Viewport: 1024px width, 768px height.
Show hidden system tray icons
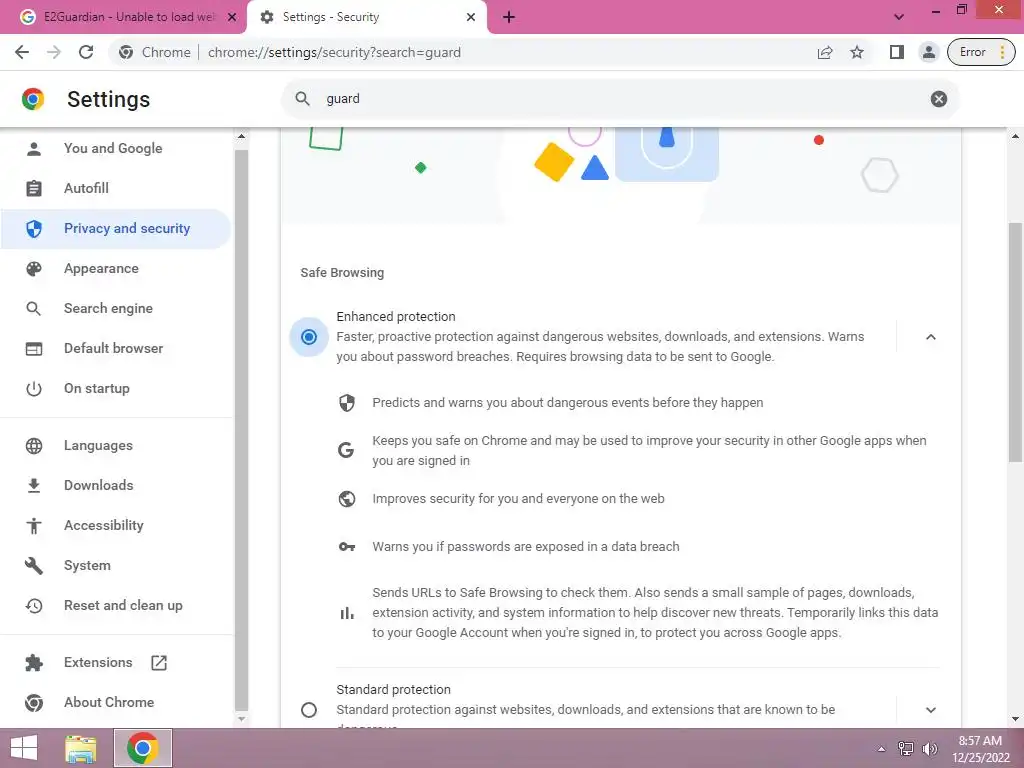click(881, 749)
